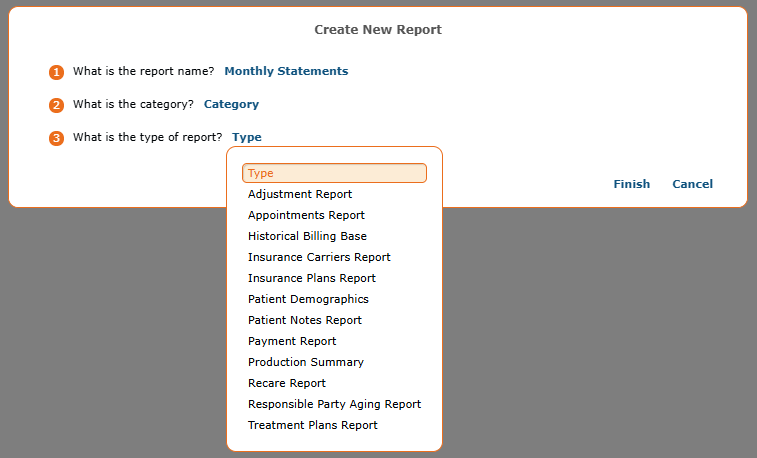Click the orange step 2 number badge
Image resolution: width=757 pixels, height=458 pixels.
[56, 105]
